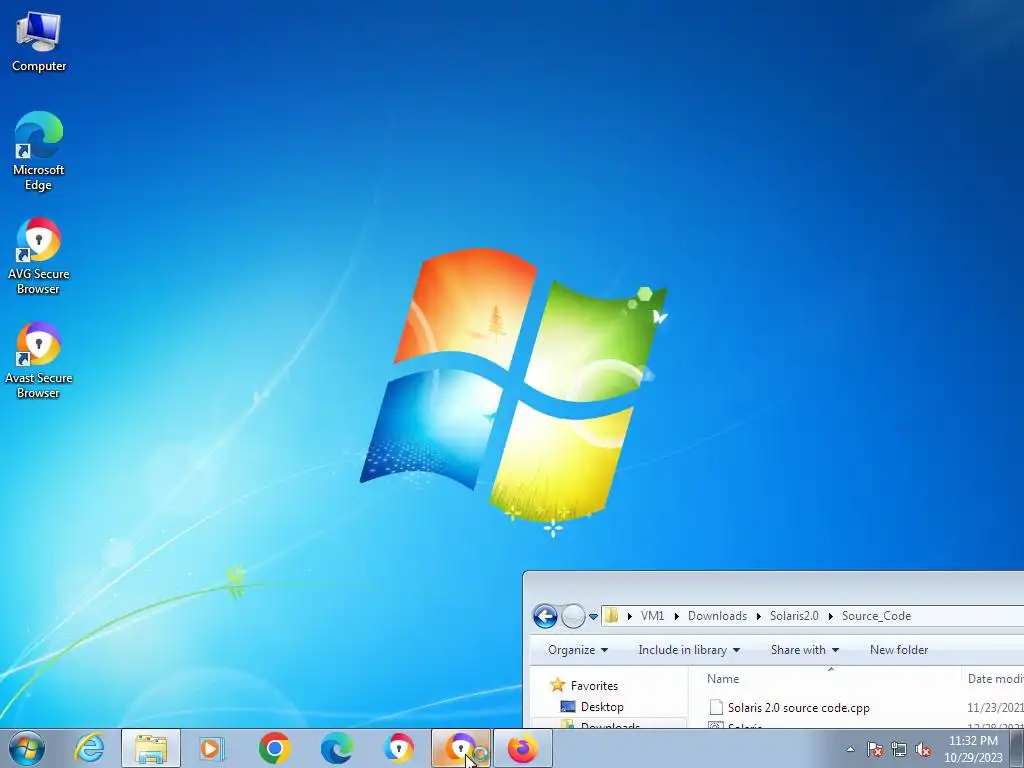
Task: Launch Internet Explorer from the taskbar
Action: coord(89,748)
